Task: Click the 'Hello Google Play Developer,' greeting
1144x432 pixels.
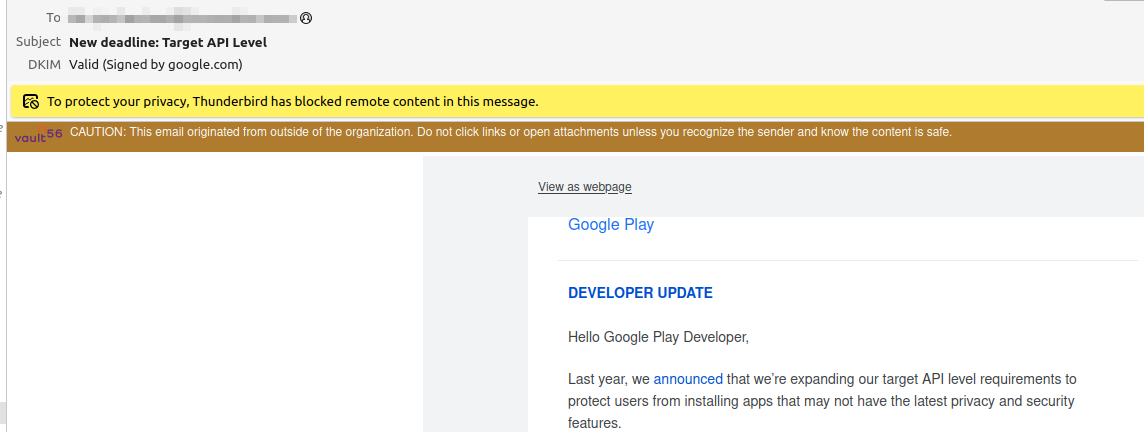Action: point(658,337)
